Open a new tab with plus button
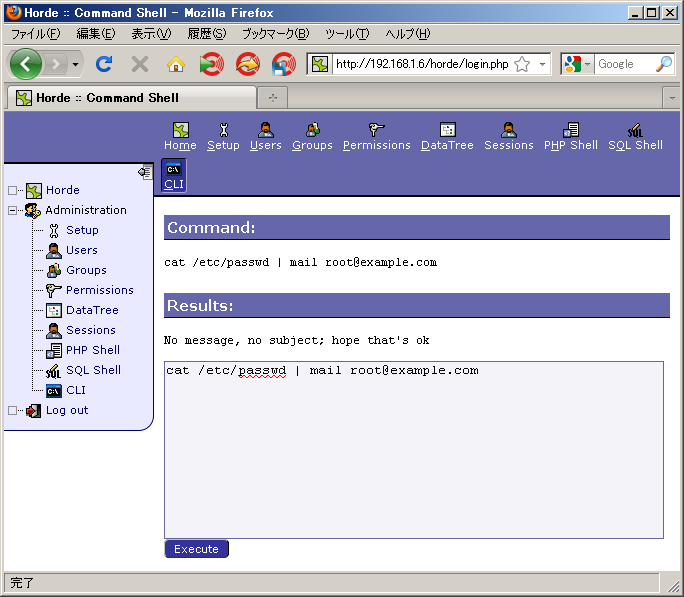 [273, 98]
